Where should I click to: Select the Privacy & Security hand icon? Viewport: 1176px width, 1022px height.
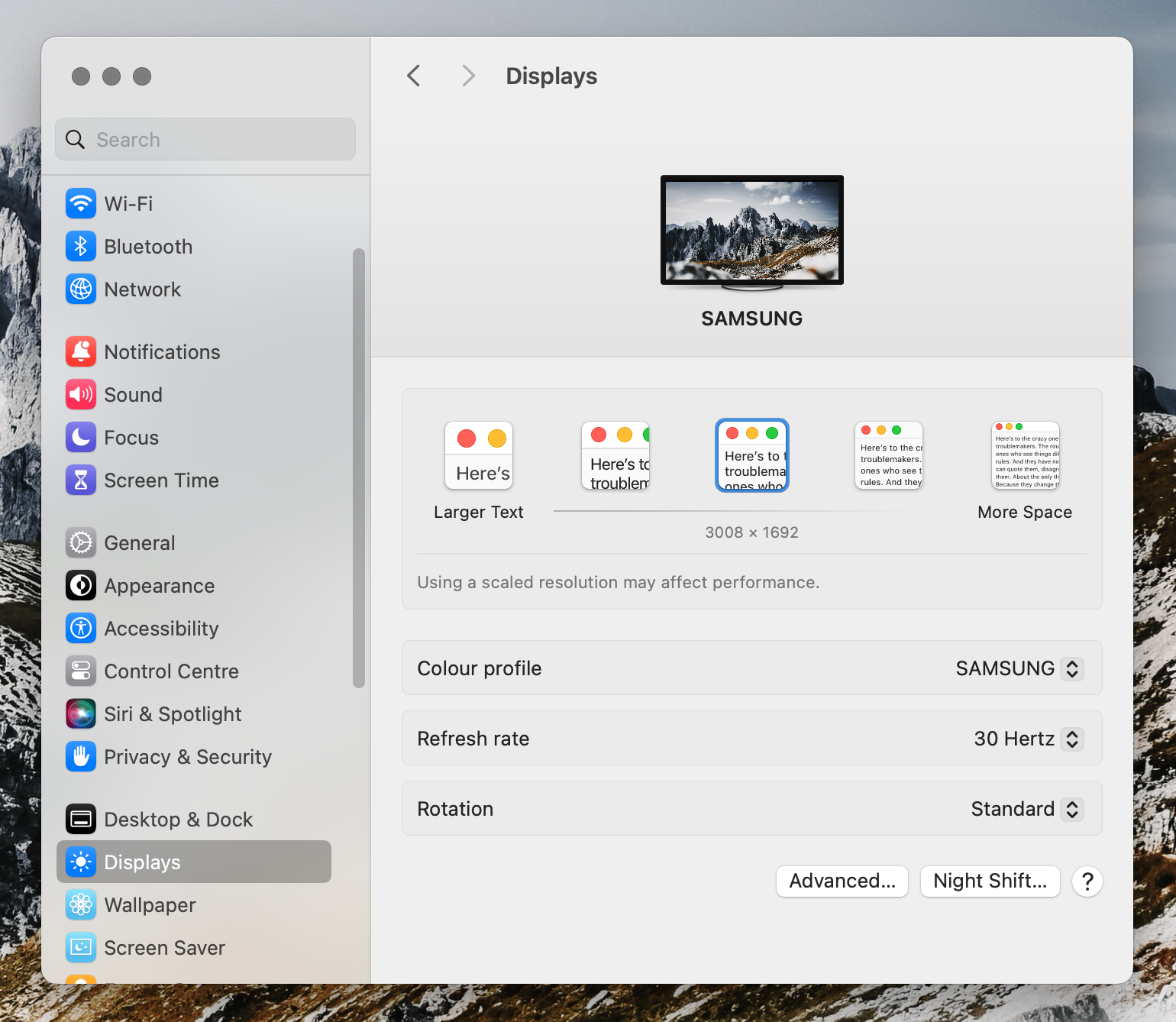click(81, 757)
